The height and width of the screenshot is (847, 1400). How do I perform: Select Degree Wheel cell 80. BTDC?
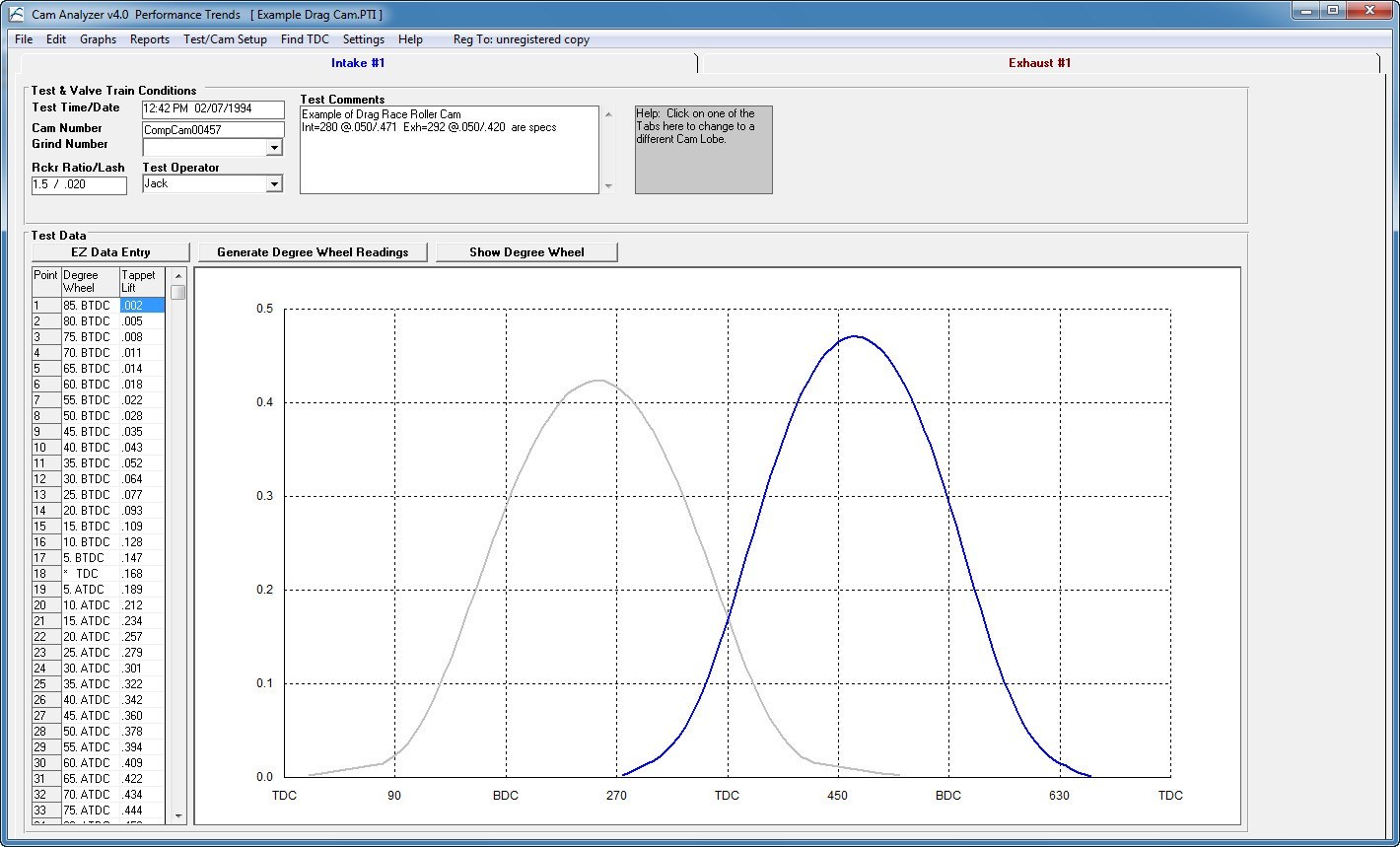tap(90, 321)
